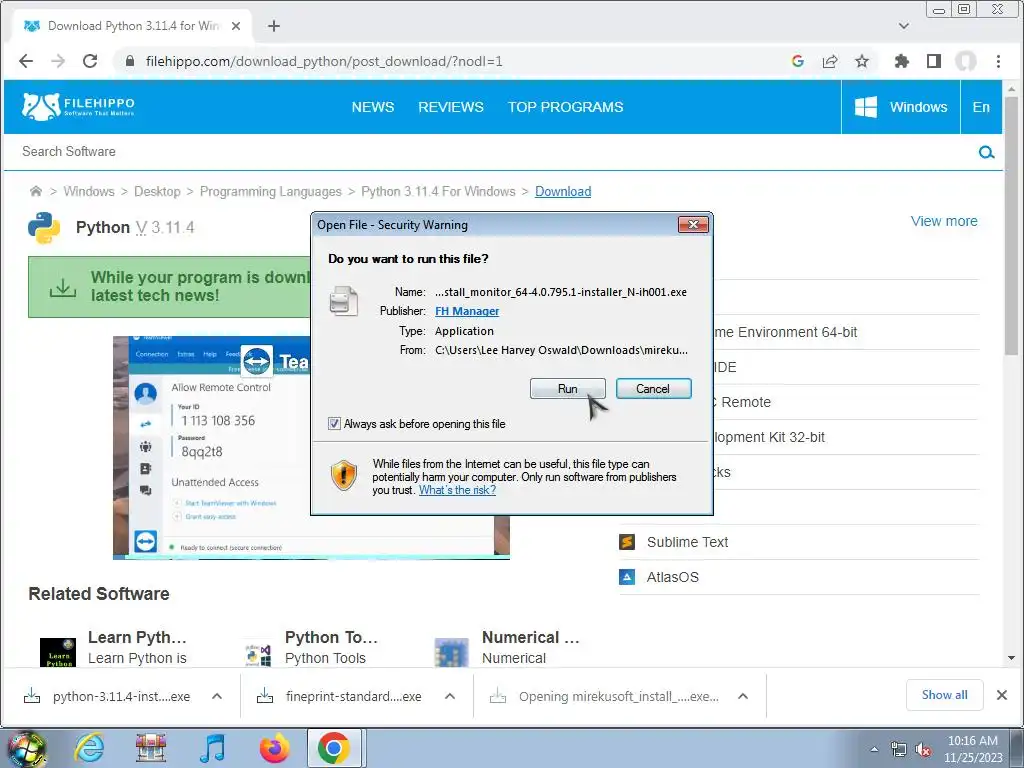Open the TOP PROGRAMS section

tap(566, 107)
